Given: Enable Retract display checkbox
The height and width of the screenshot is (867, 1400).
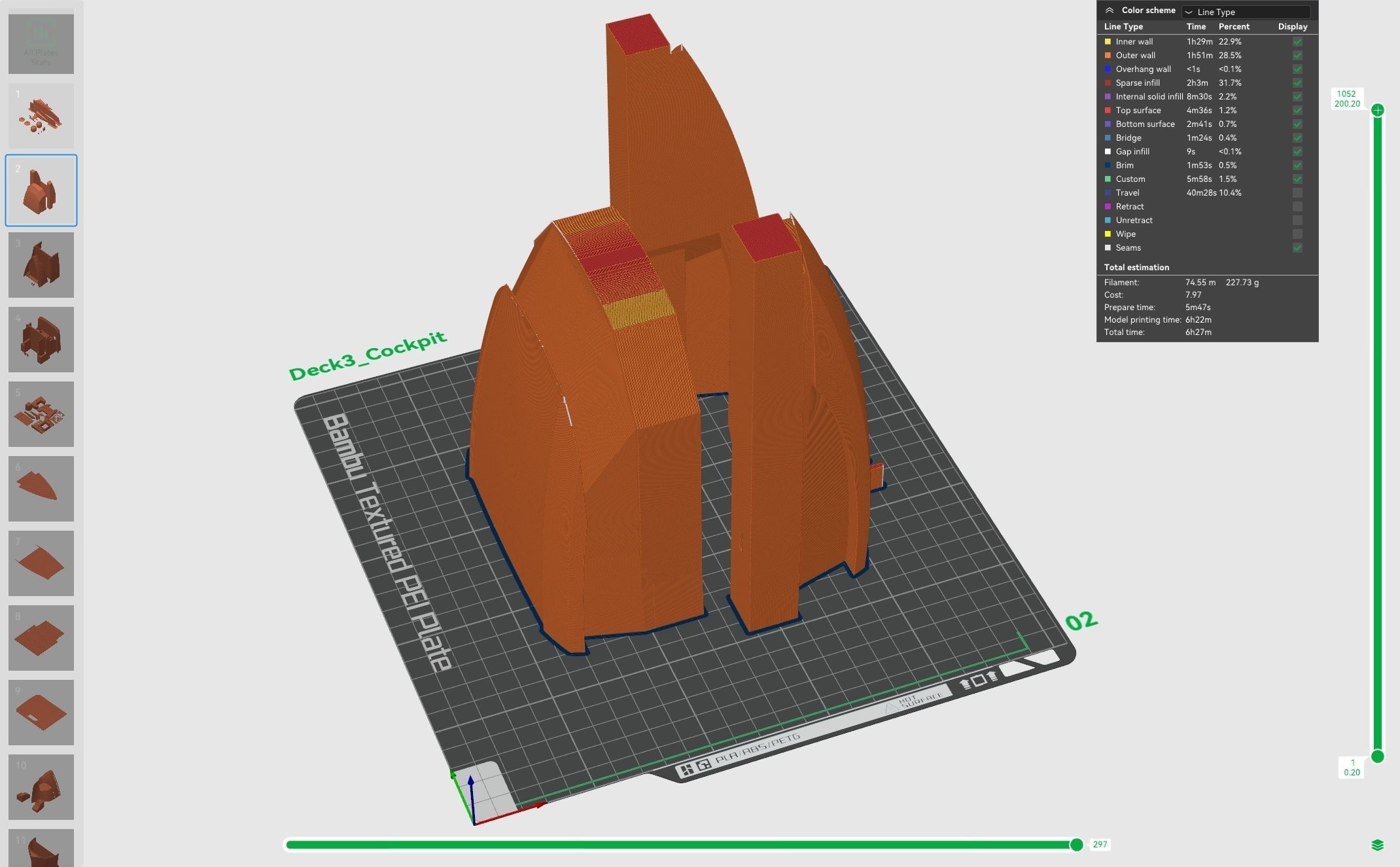Looking at the screenshot, I should [x=1297, y=207].
